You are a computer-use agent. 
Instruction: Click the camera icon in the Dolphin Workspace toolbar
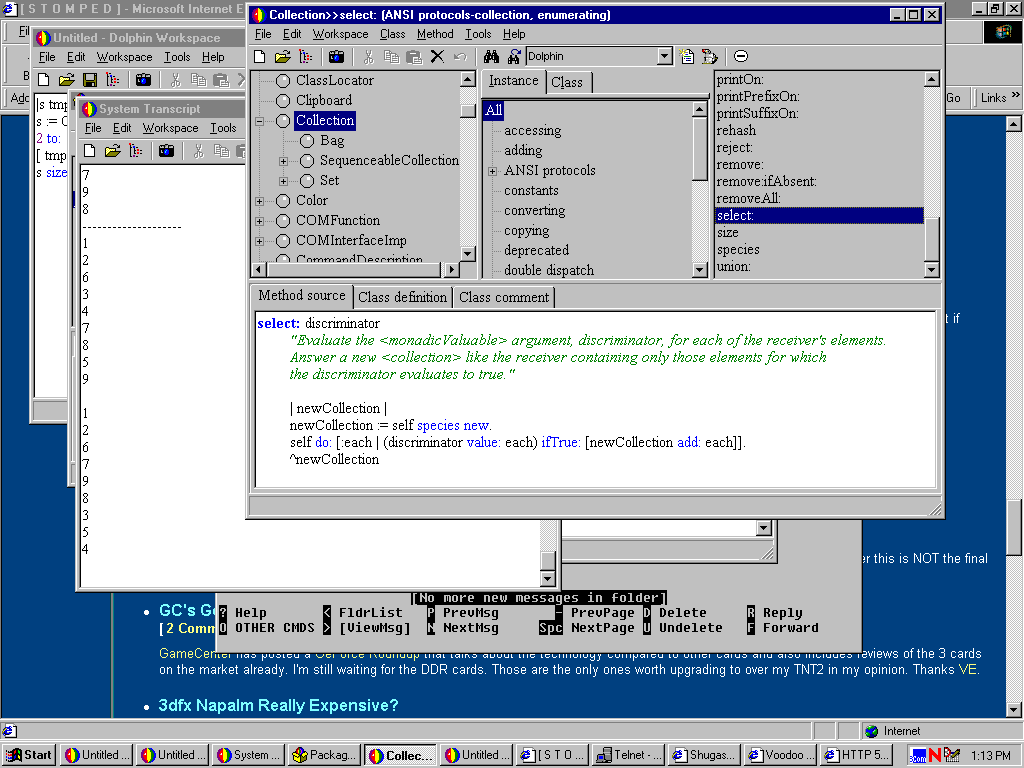[143, 80]
